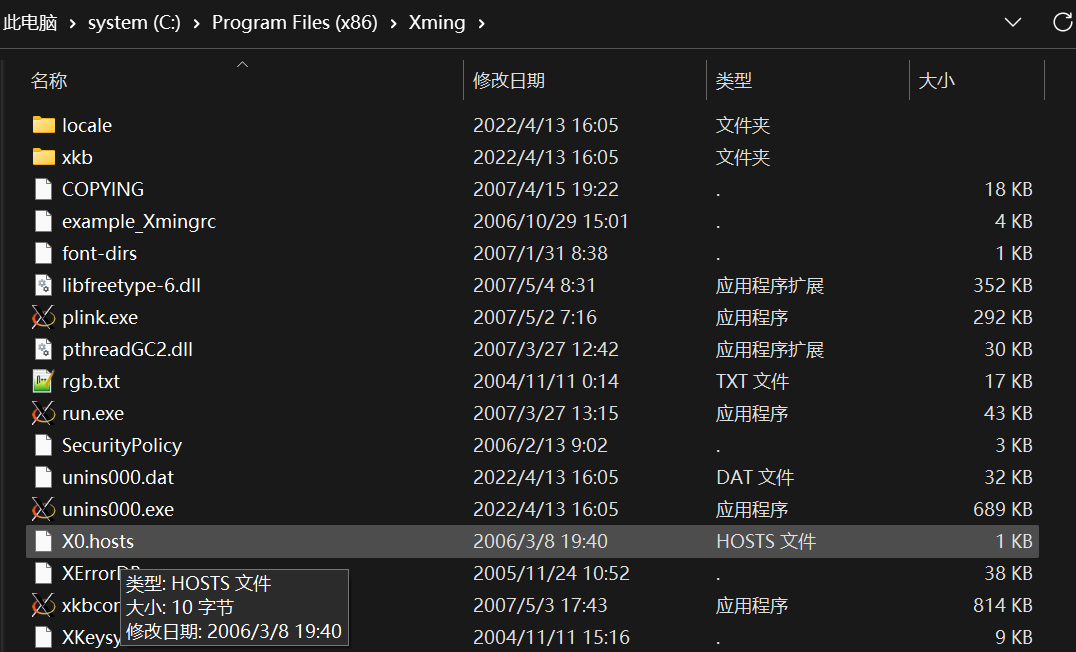Navigate to Program Files (x86) breadcrumb

point(294,23)
